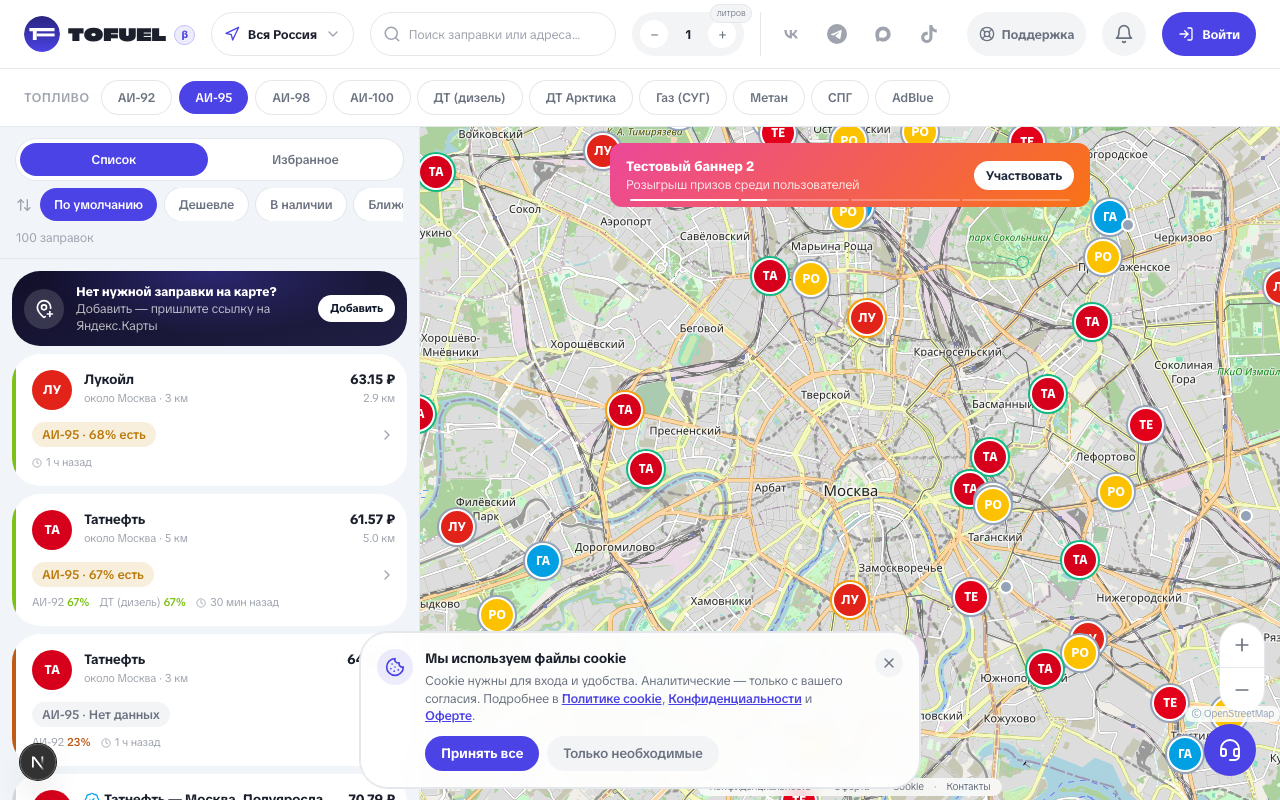Switch to the Избранное tab
This screenshot has height=800, width=1280.
tap(305, 160)
